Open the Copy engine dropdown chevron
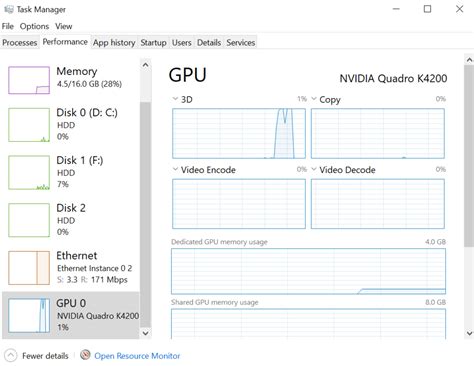This screenshot has height=366, width=474. [x=314, y=99]
